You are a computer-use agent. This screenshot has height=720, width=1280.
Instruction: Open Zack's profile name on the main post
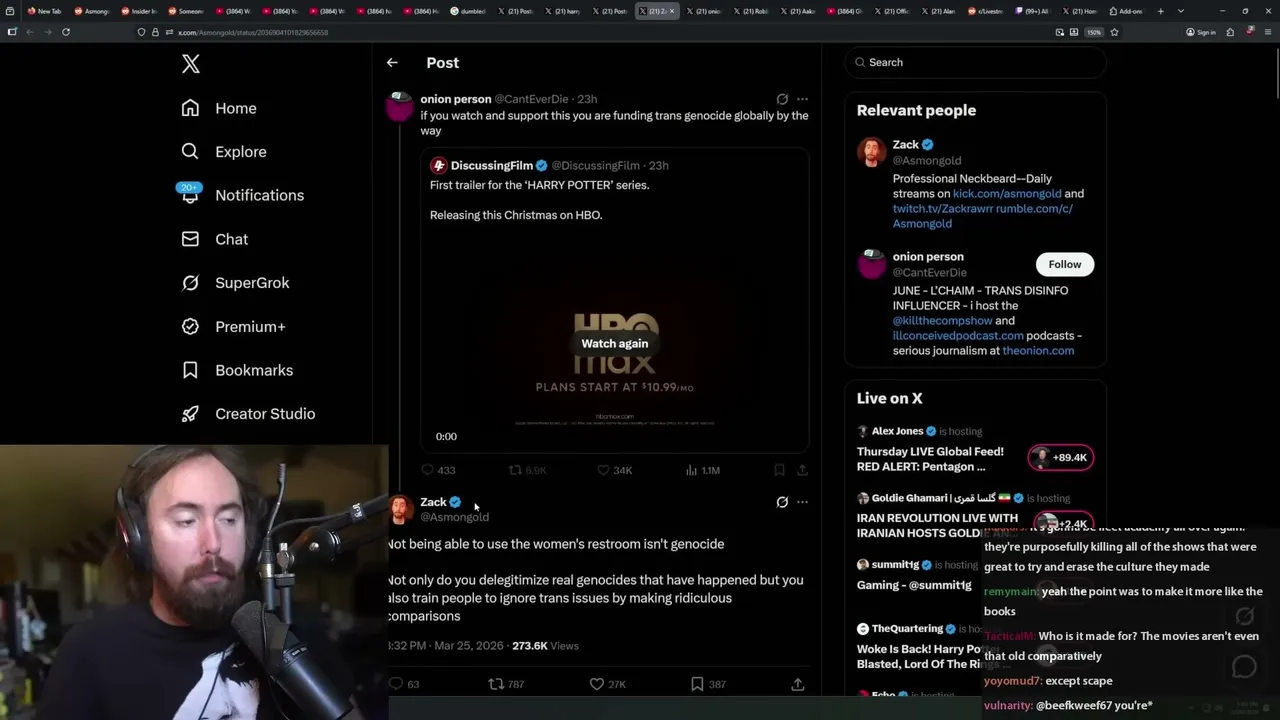433,502
